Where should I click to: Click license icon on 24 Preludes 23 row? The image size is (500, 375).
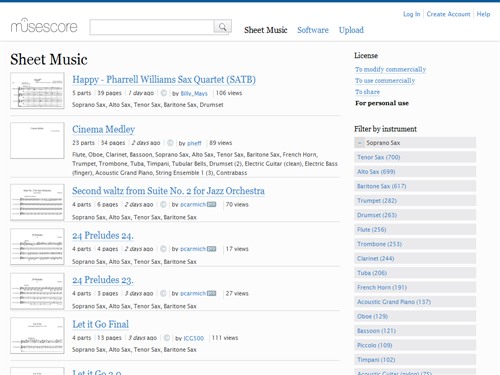click(163, 293)
